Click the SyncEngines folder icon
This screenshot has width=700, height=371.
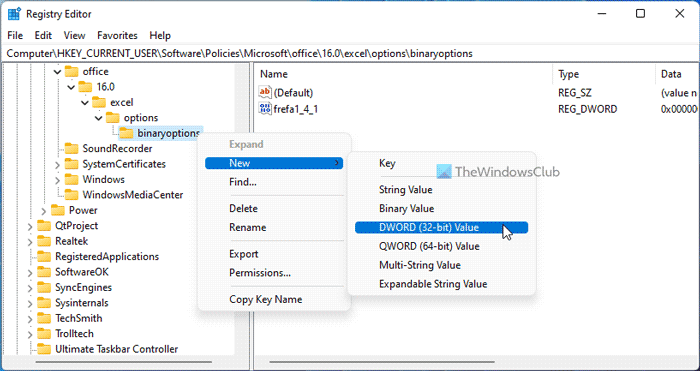pyautogui.click(x=44, y=287)
